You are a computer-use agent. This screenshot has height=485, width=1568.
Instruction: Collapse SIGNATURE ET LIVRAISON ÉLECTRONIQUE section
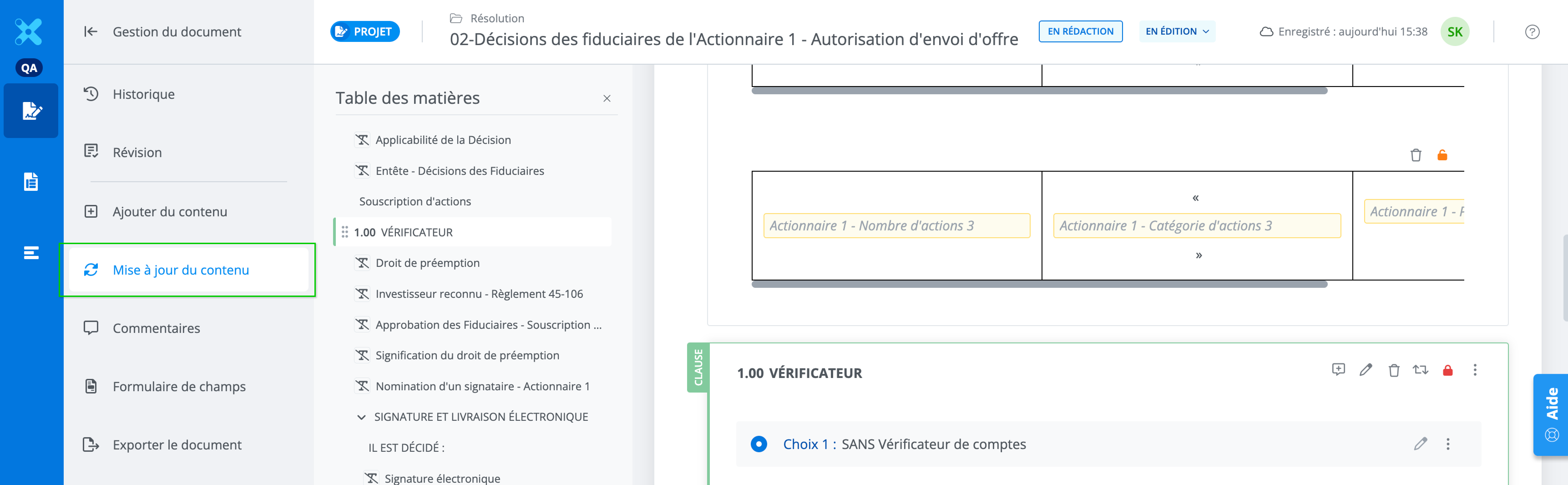(361, 417)
